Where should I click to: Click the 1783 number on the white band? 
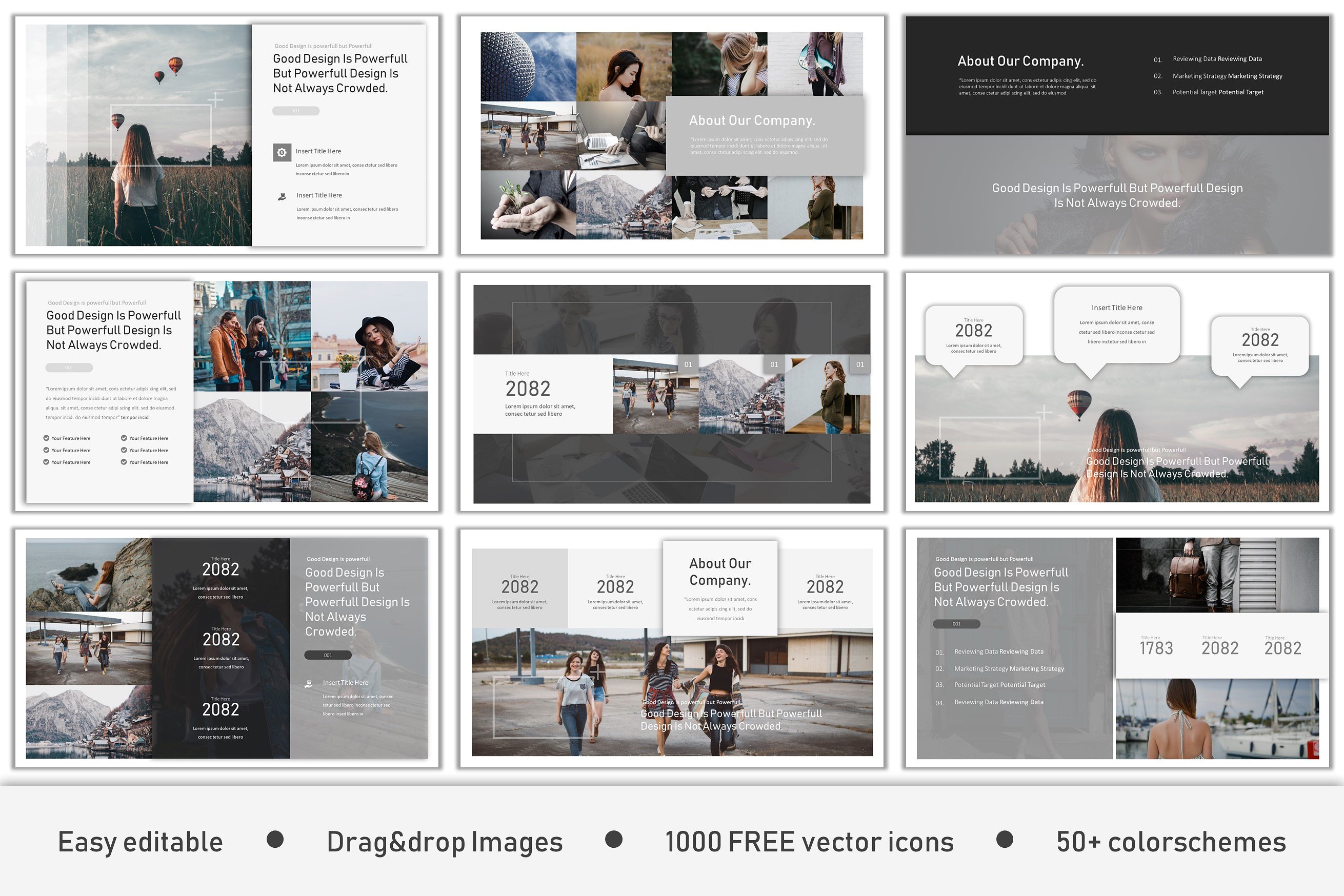point(1156,648)
